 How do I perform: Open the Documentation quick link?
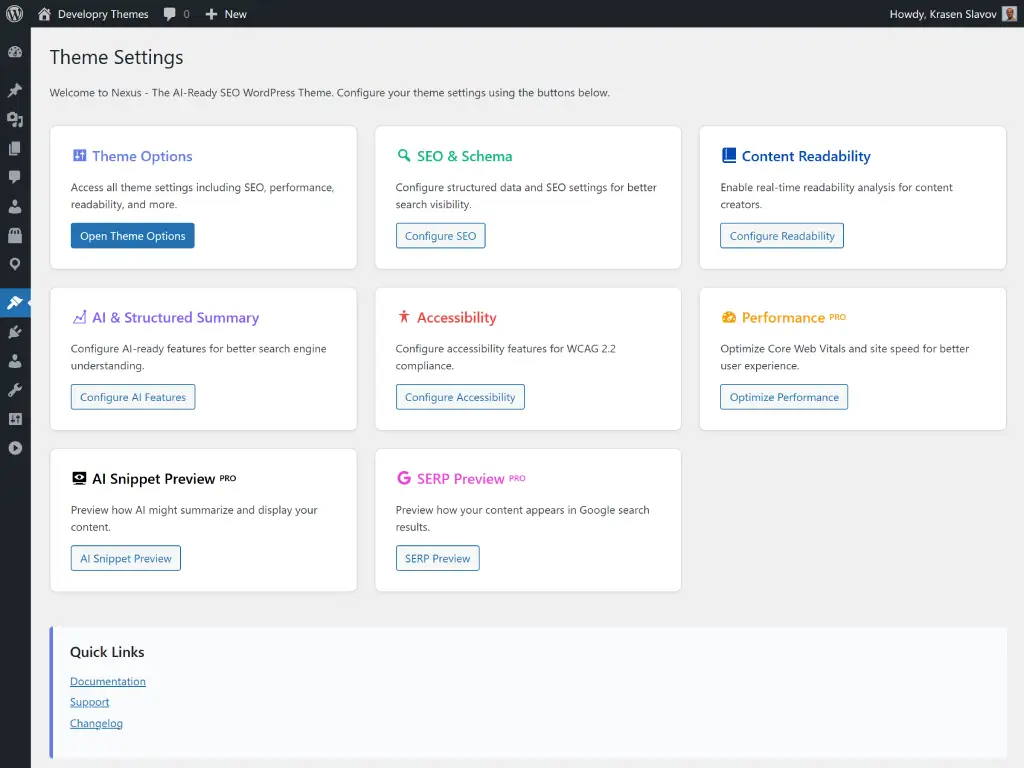pyautogui.click(x=108, y=681)
